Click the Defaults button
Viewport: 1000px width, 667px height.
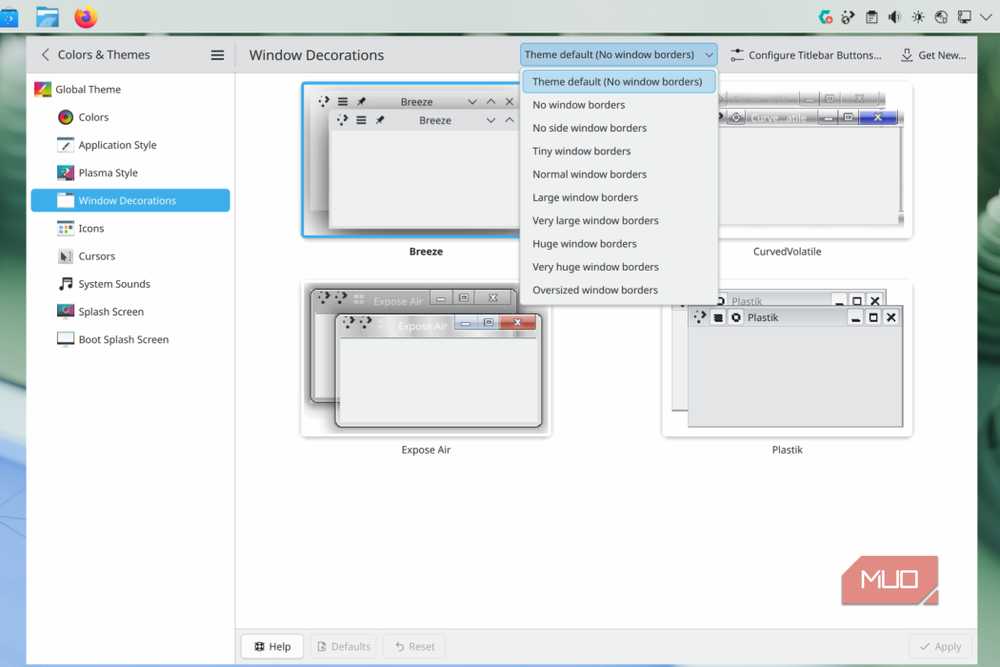344,647
